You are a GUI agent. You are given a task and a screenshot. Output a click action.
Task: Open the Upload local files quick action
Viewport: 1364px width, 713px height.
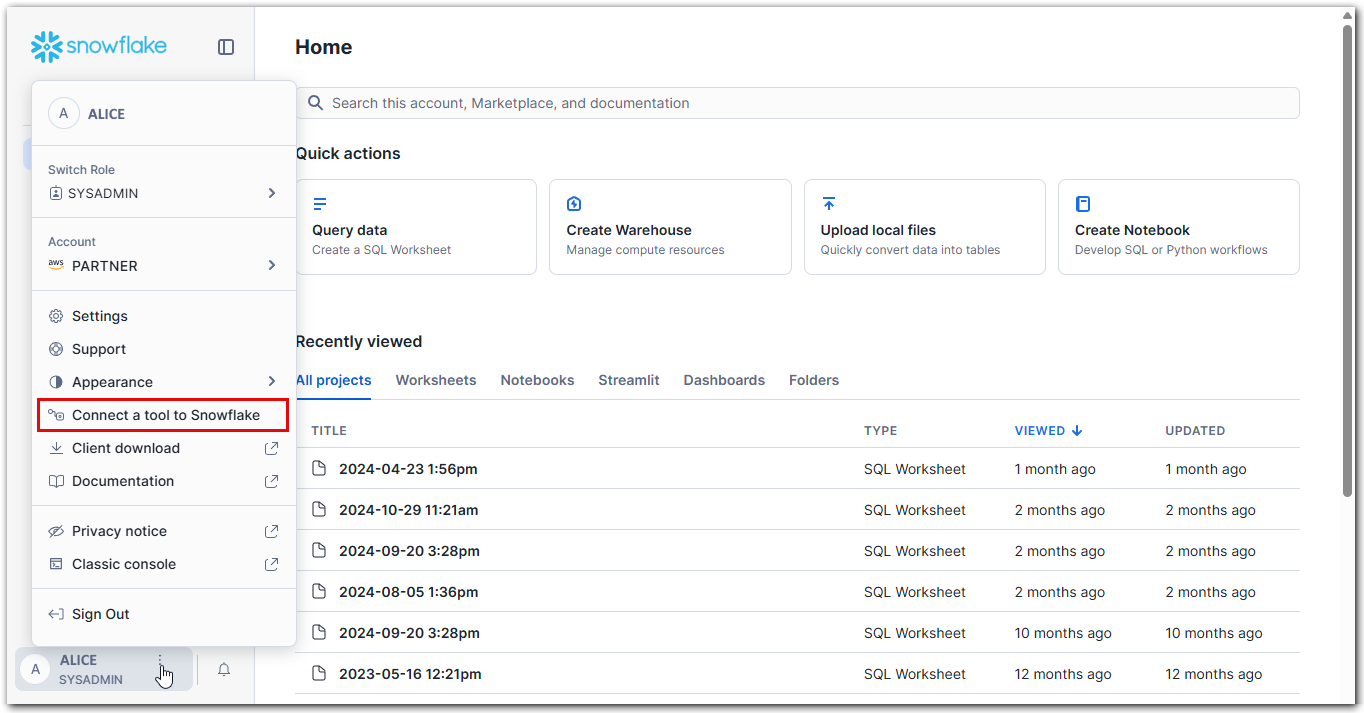(x=925, y=227)
